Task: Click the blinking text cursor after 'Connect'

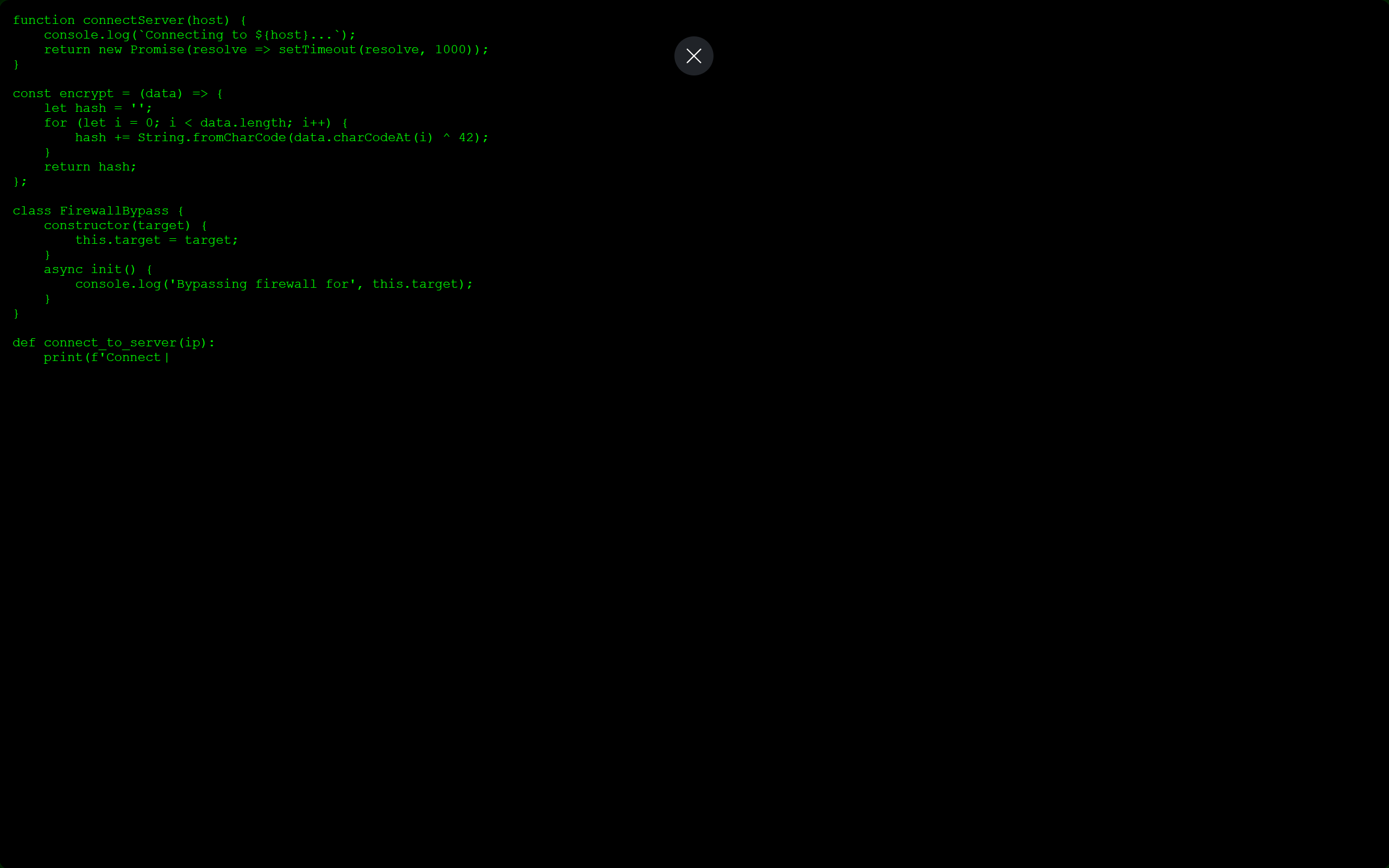Action: [x=167, y=358]
